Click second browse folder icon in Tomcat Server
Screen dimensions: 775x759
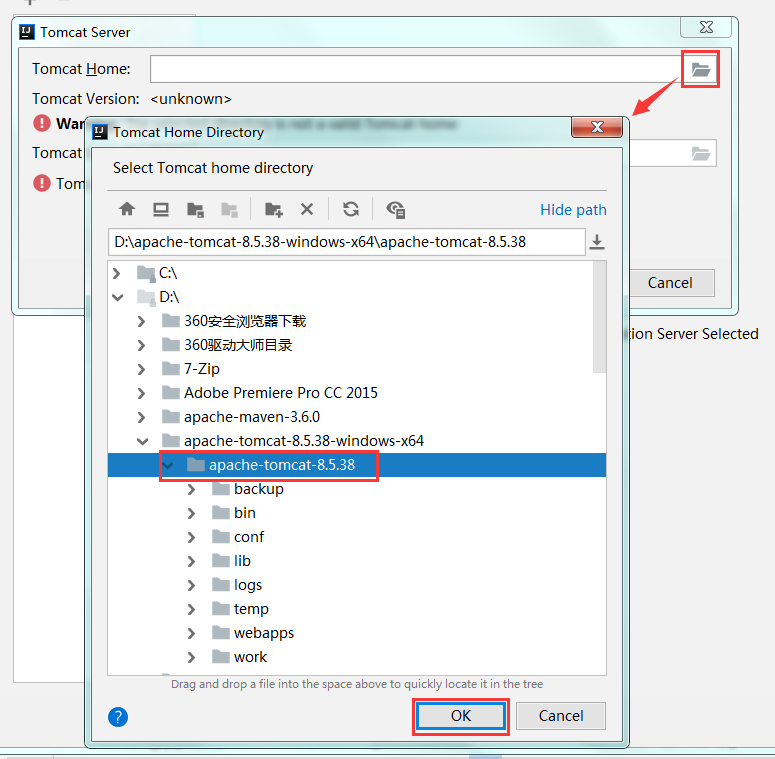(x=700, y=153)
